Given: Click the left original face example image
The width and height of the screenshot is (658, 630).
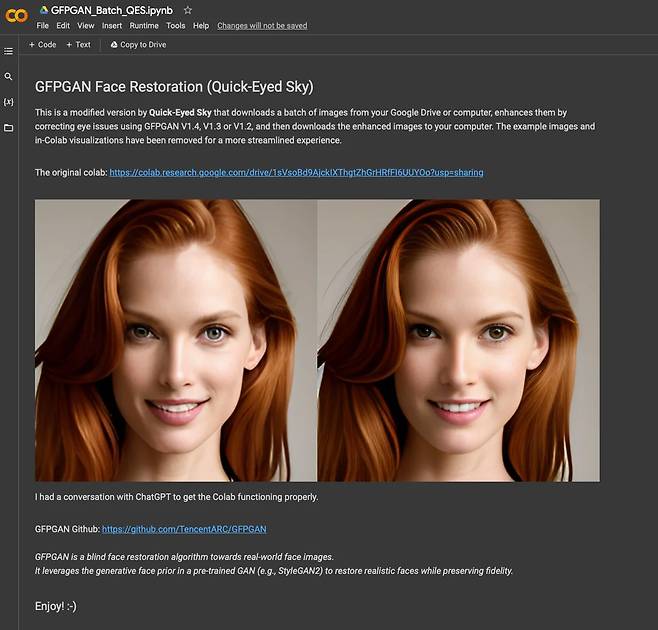Looking at the screenshot, I should pos(176,340).
